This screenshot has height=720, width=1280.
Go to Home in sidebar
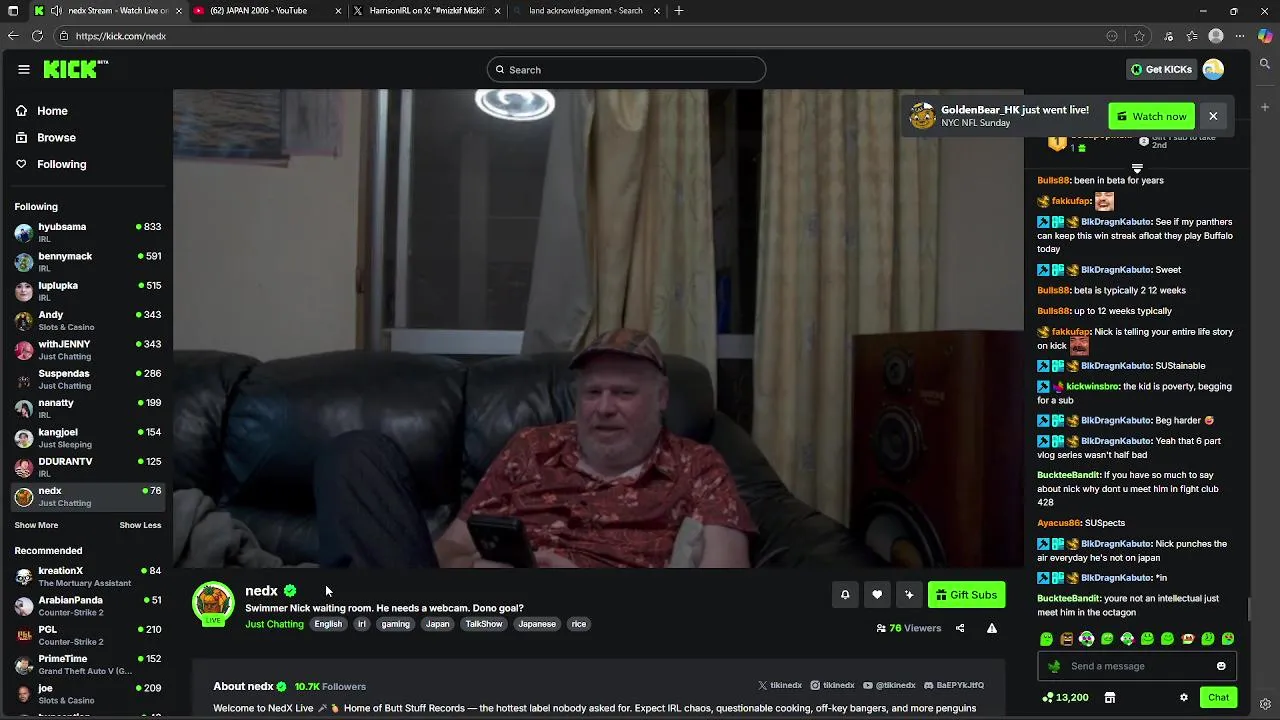(52, 111)
